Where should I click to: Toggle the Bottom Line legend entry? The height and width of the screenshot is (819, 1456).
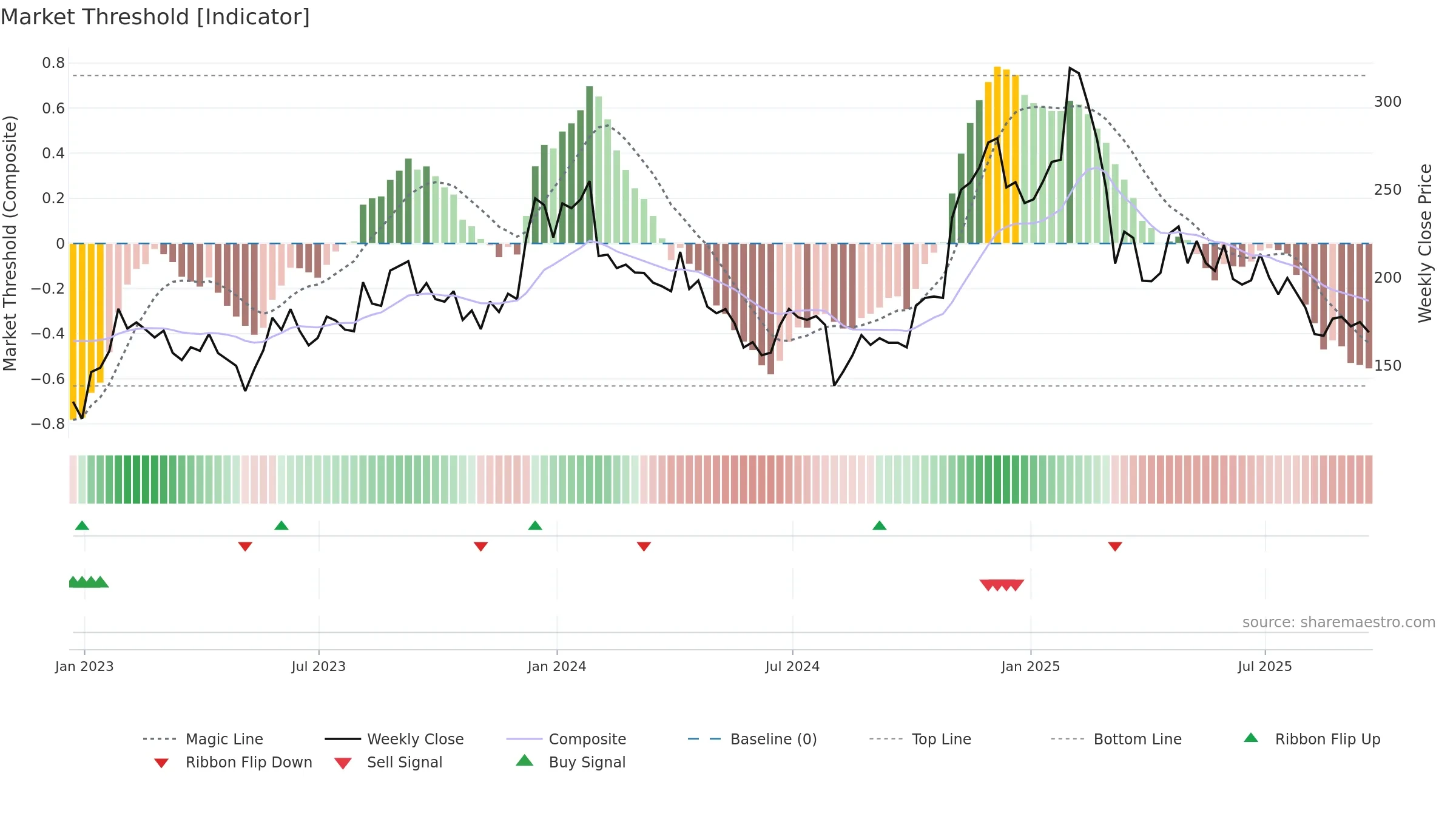click(x=1116, y=739)
